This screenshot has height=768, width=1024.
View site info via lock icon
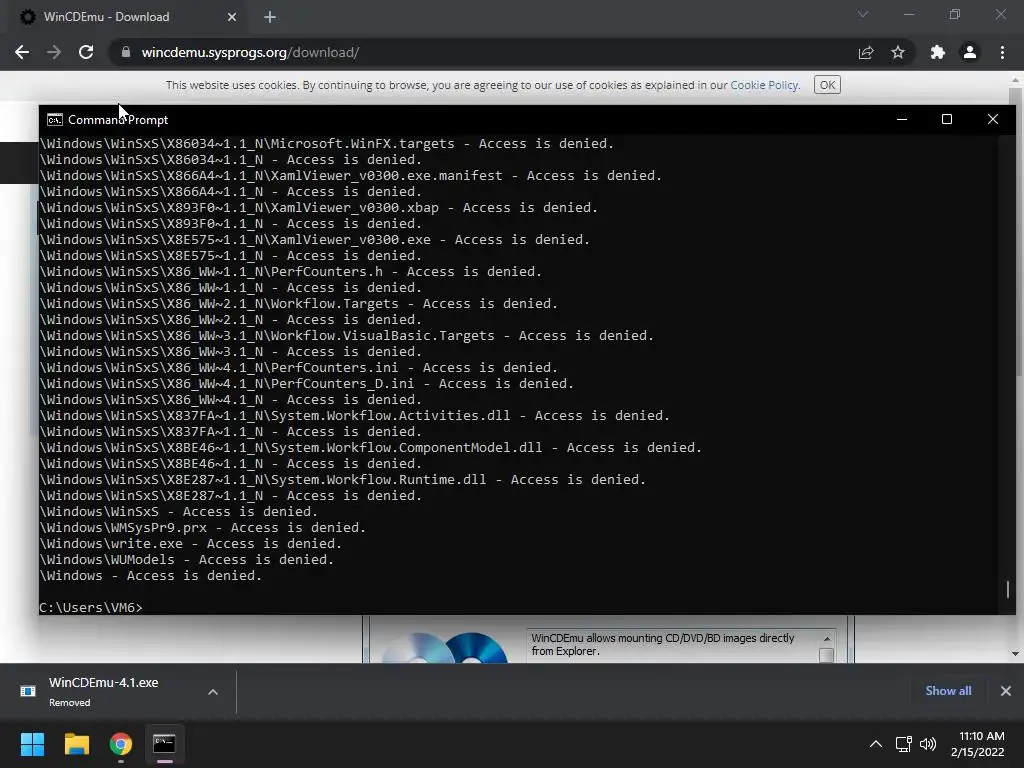click(x=125, y=52)
